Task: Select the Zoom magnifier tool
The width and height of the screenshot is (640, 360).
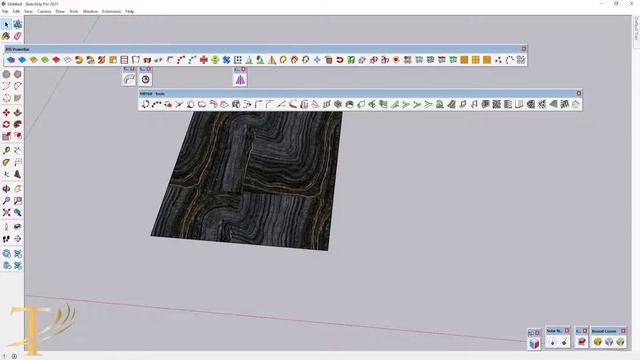Action: (6, 201)
